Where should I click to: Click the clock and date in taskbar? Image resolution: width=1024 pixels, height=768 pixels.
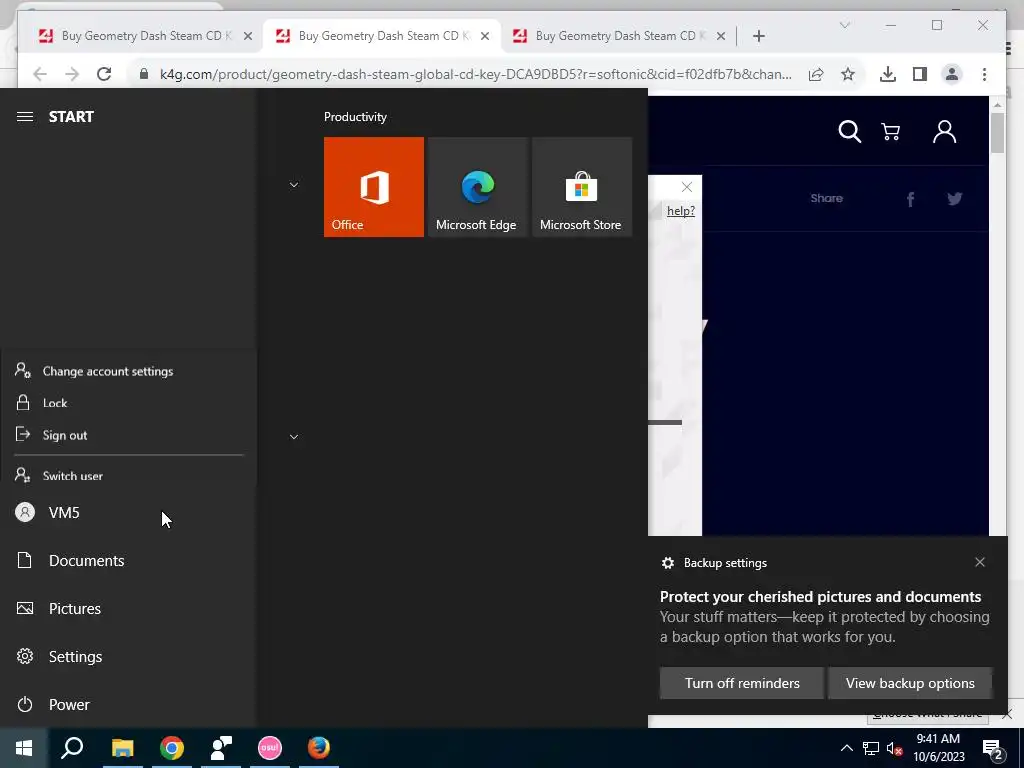[938, 748]
